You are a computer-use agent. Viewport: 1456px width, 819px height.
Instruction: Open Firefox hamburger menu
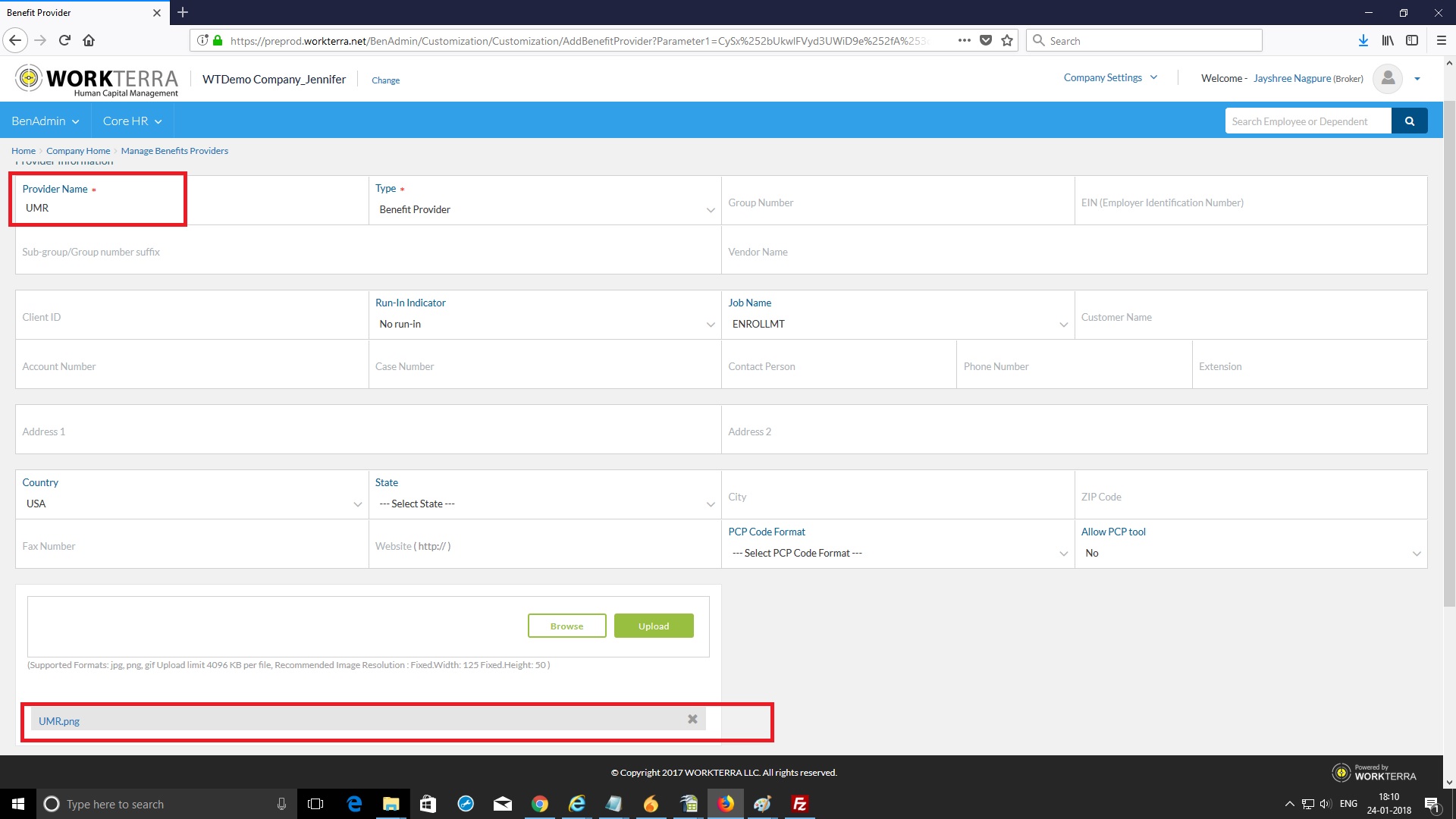coord(1441,40)
